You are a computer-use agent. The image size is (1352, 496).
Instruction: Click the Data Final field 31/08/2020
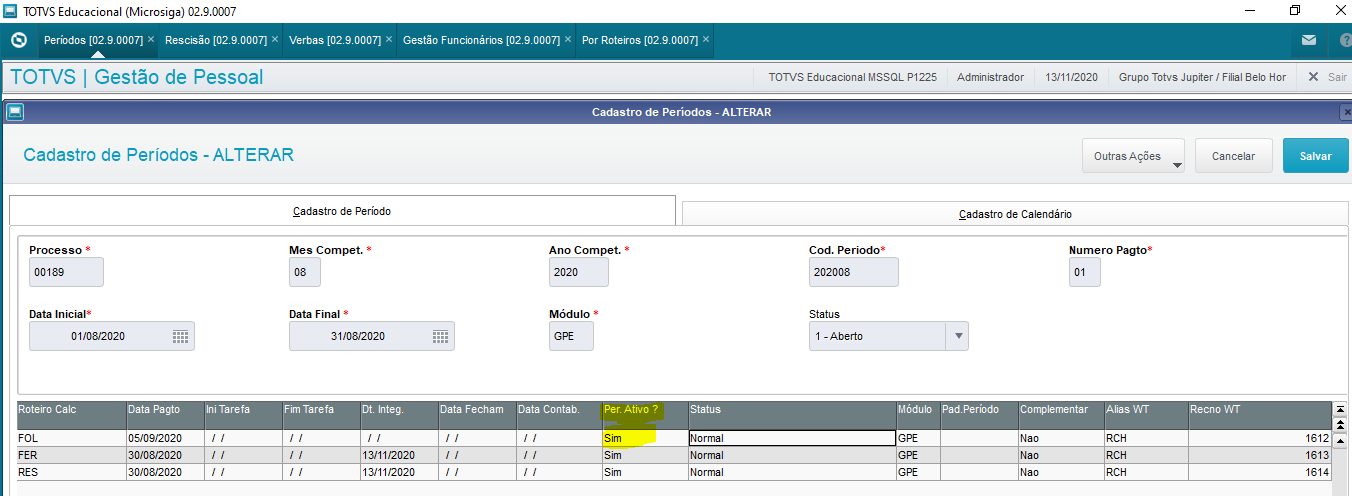tap(372, 336)
